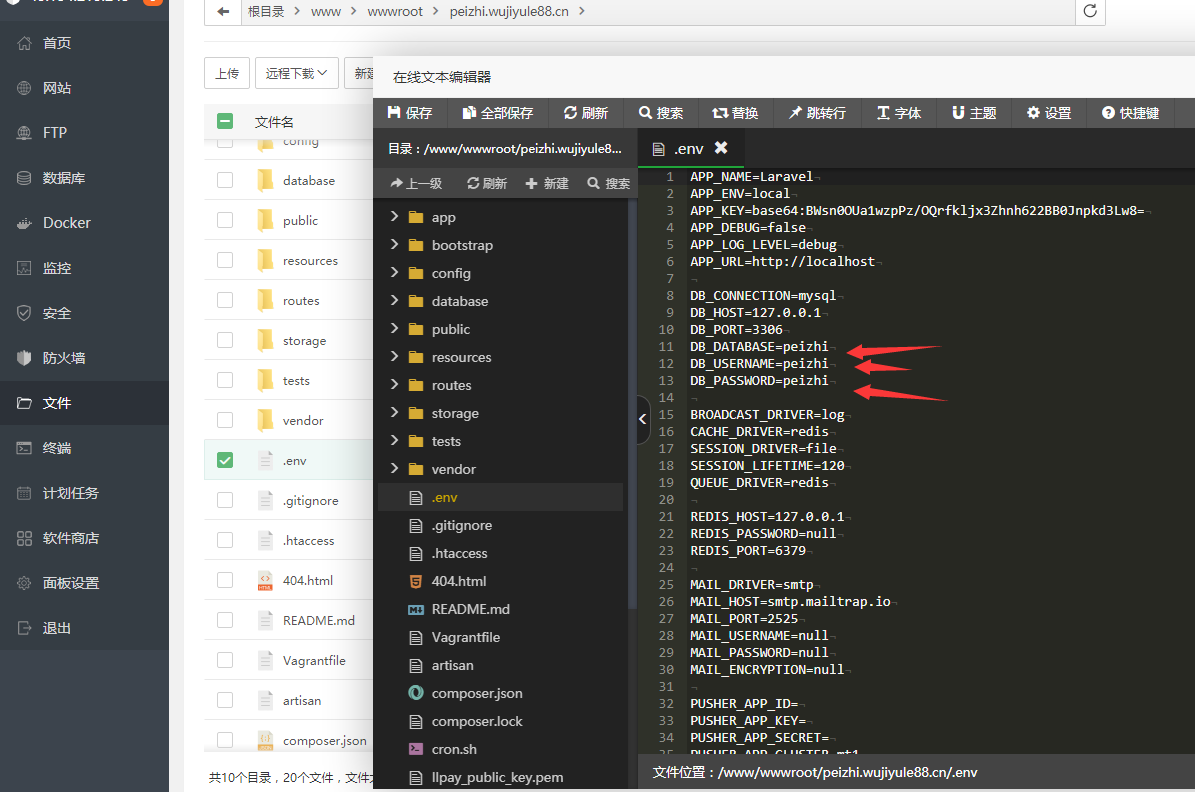This screenshot has width=1195, height=792.
Task: Open the editor Search tool
Action: tap(658, 113)
